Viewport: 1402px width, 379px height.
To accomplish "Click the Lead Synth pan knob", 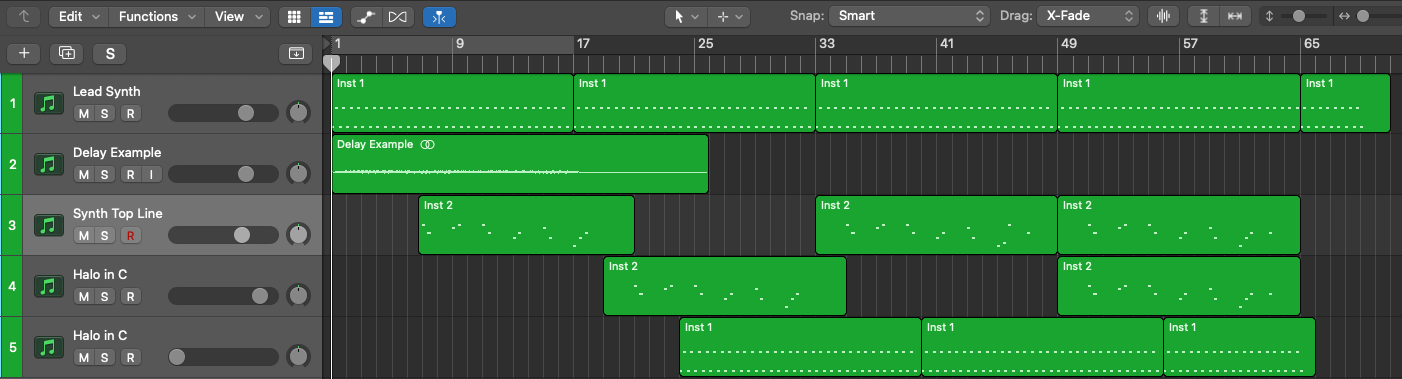I will 298,113.
